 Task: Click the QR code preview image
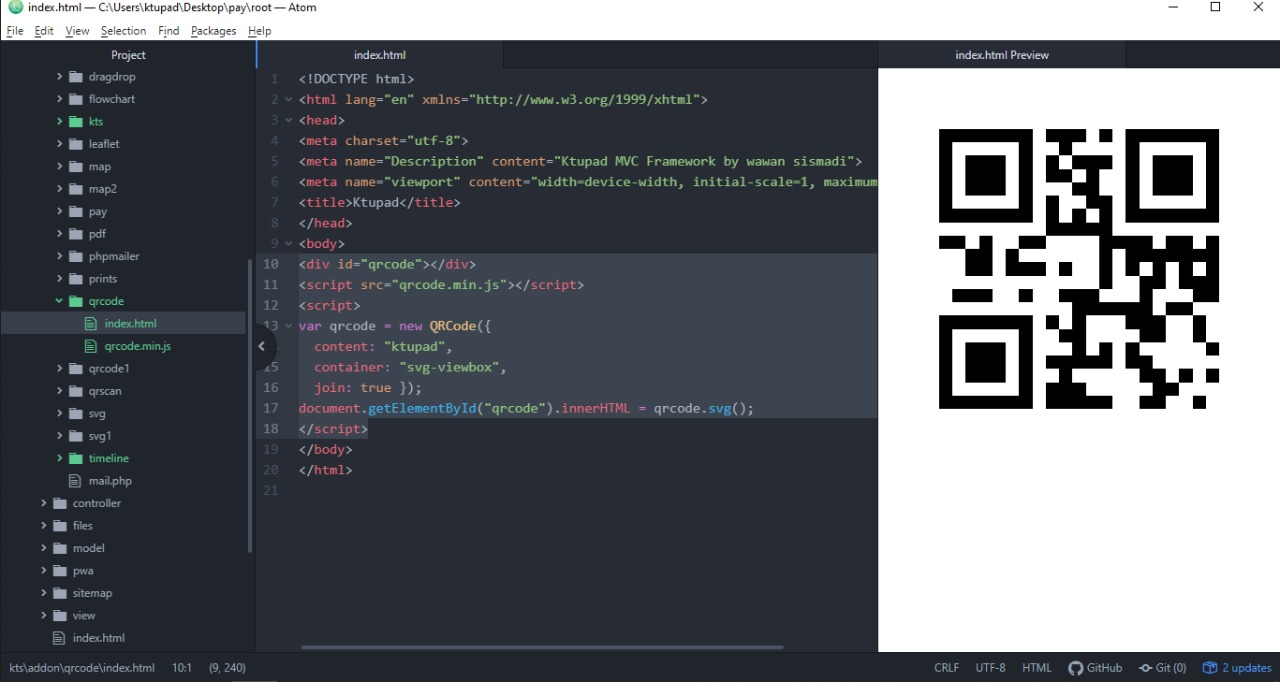[1079, 268]
